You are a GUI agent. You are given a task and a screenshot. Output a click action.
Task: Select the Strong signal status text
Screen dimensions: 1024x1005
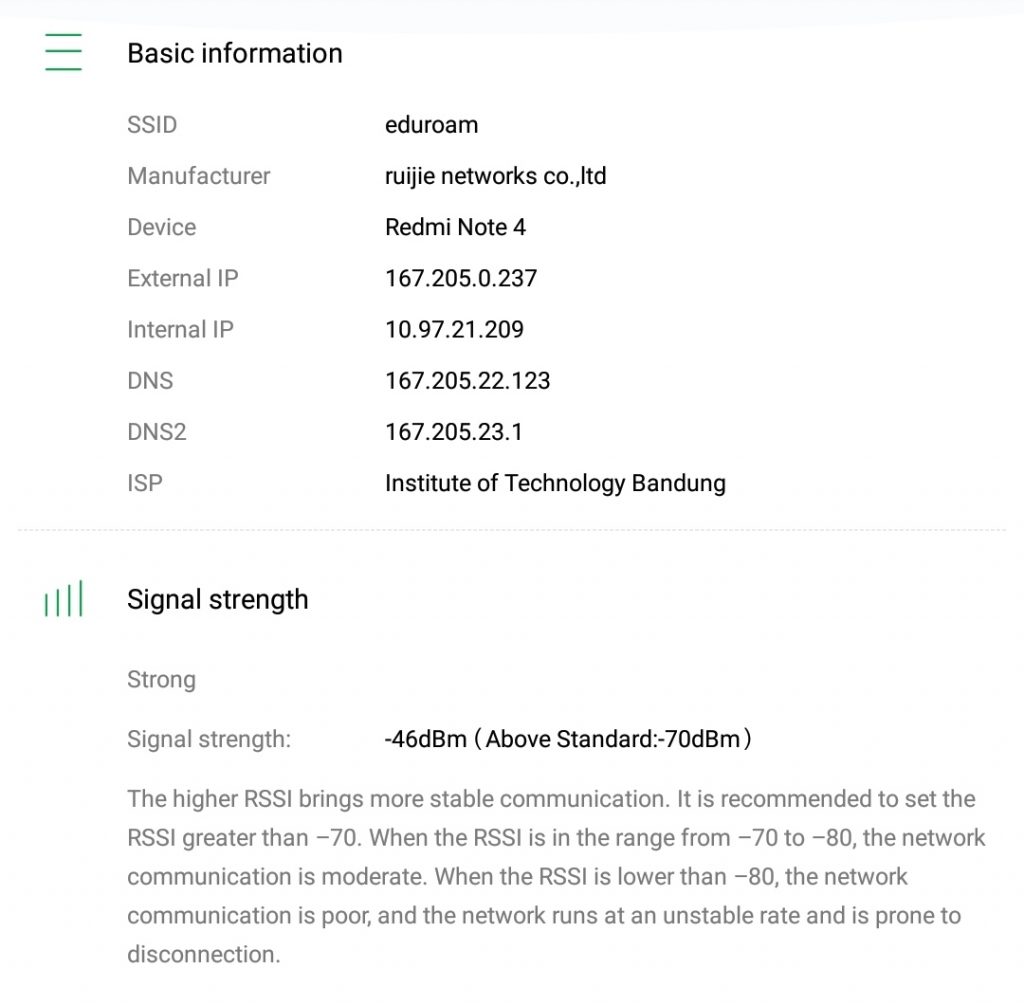pyautogui.click(x=161, y=680)
